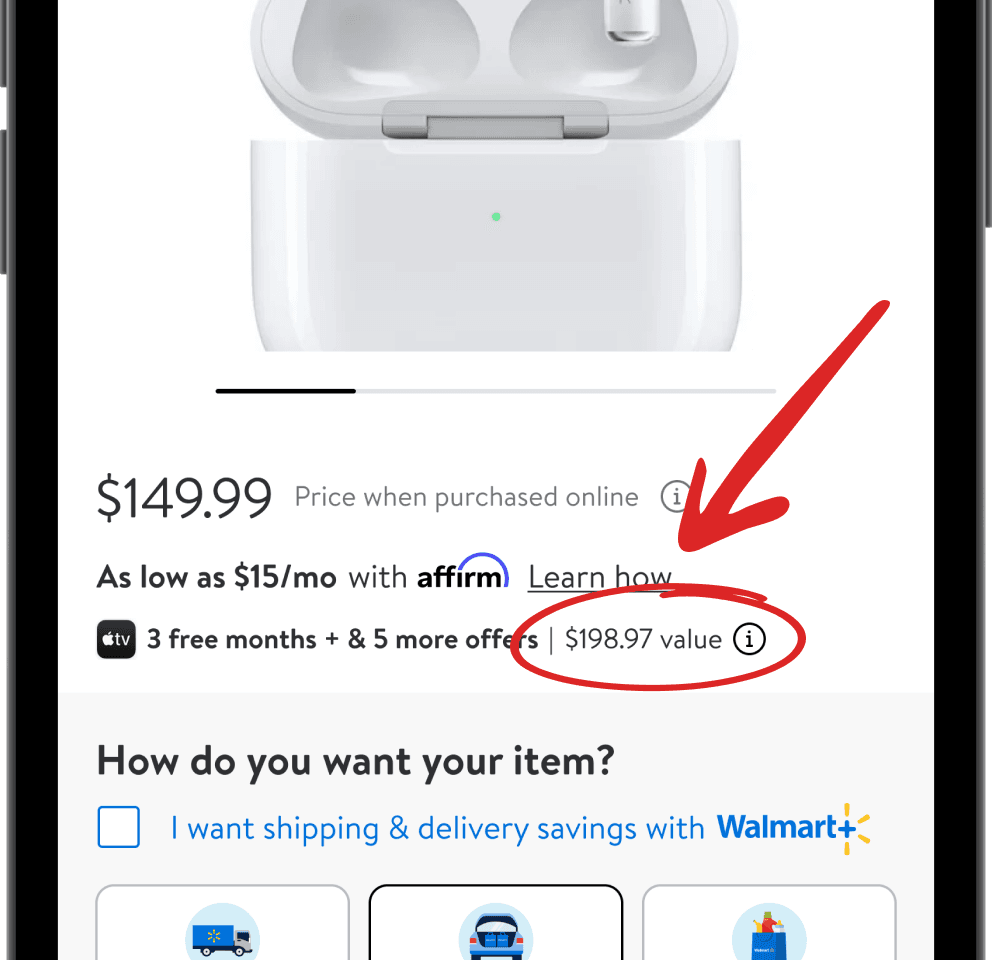Screen dimensions: 992x960
Task: Click the 'Price when purchased online' label
Action: [466, 497]
